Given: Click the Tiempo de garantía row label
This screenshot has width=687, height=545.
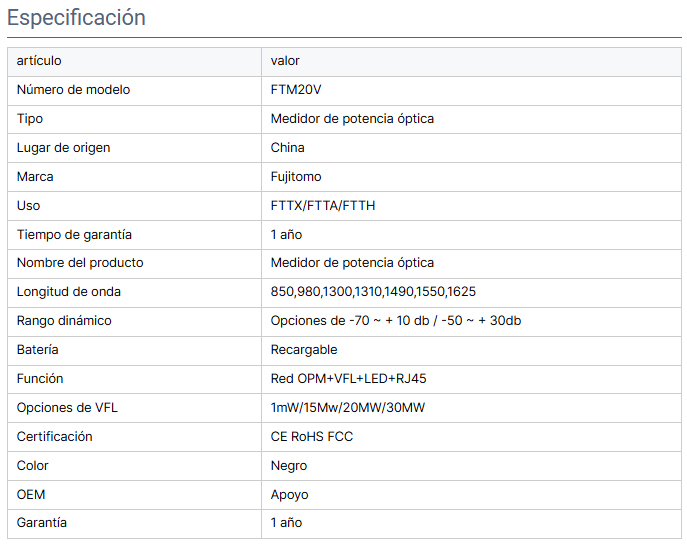Looking at the screenshot, I should tap(74, 235).
